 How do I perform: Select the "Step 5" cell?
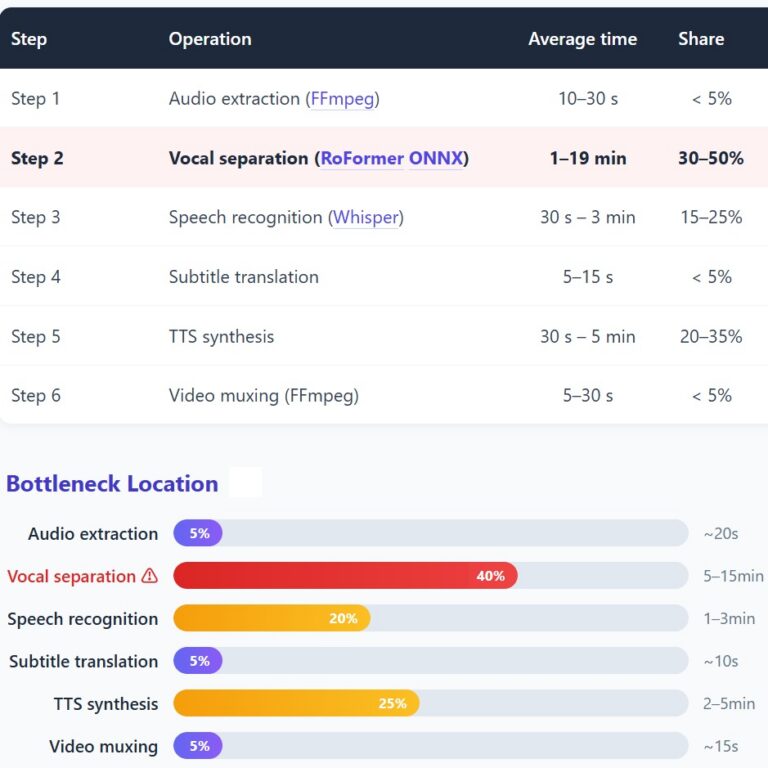pos(36,337)
